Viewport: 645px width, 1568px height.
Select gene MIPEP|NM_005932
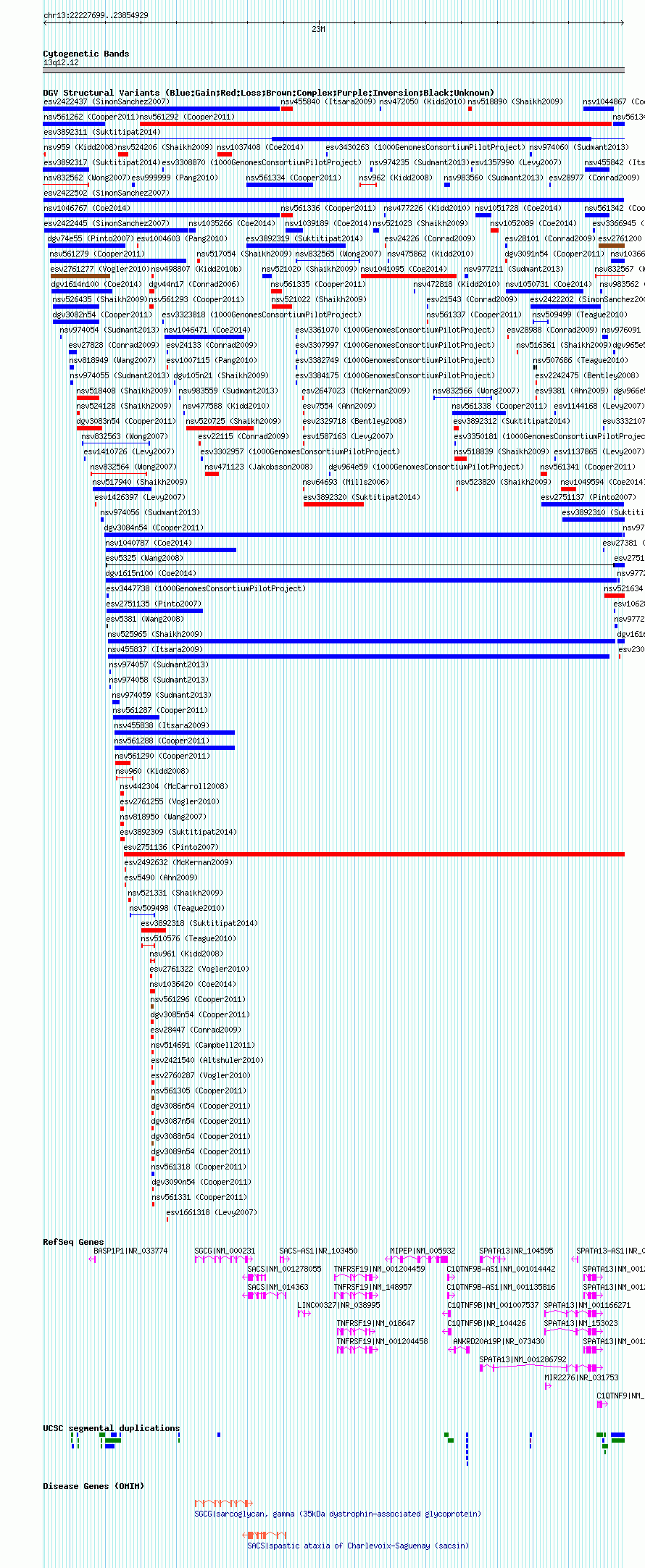(x=423, y=1251)
